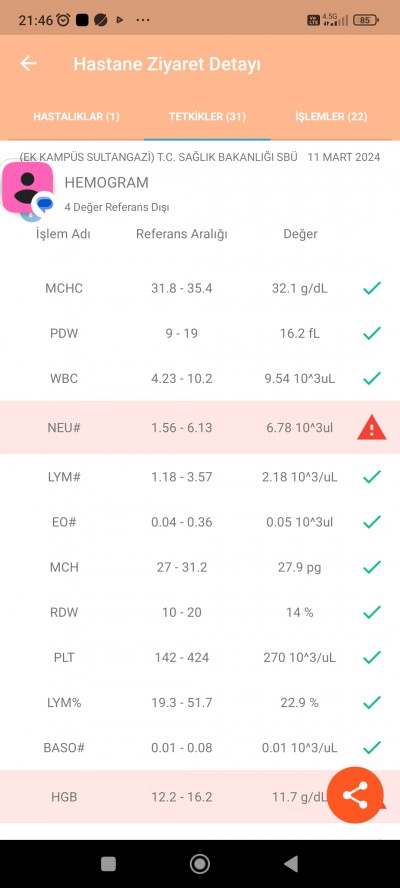Select the TETKİKLER (31) tab

click(207, 117)
